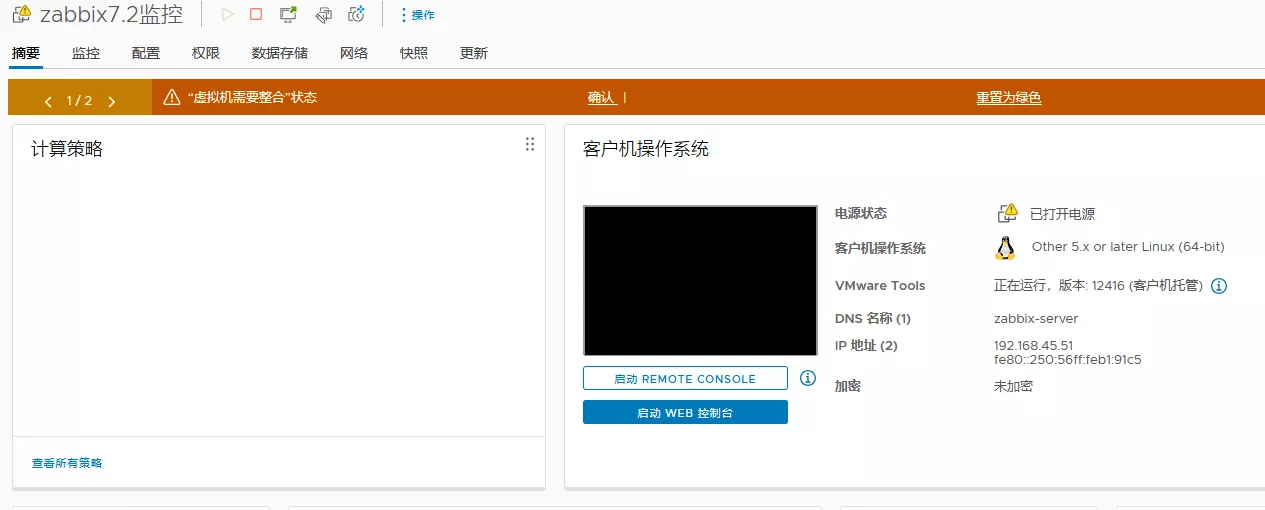Image resolution: width=1265 pixels, height=510 pixels.
Task: Click the red power off (stop) icon
Action: pyautogui.click(x=256, y=14)
